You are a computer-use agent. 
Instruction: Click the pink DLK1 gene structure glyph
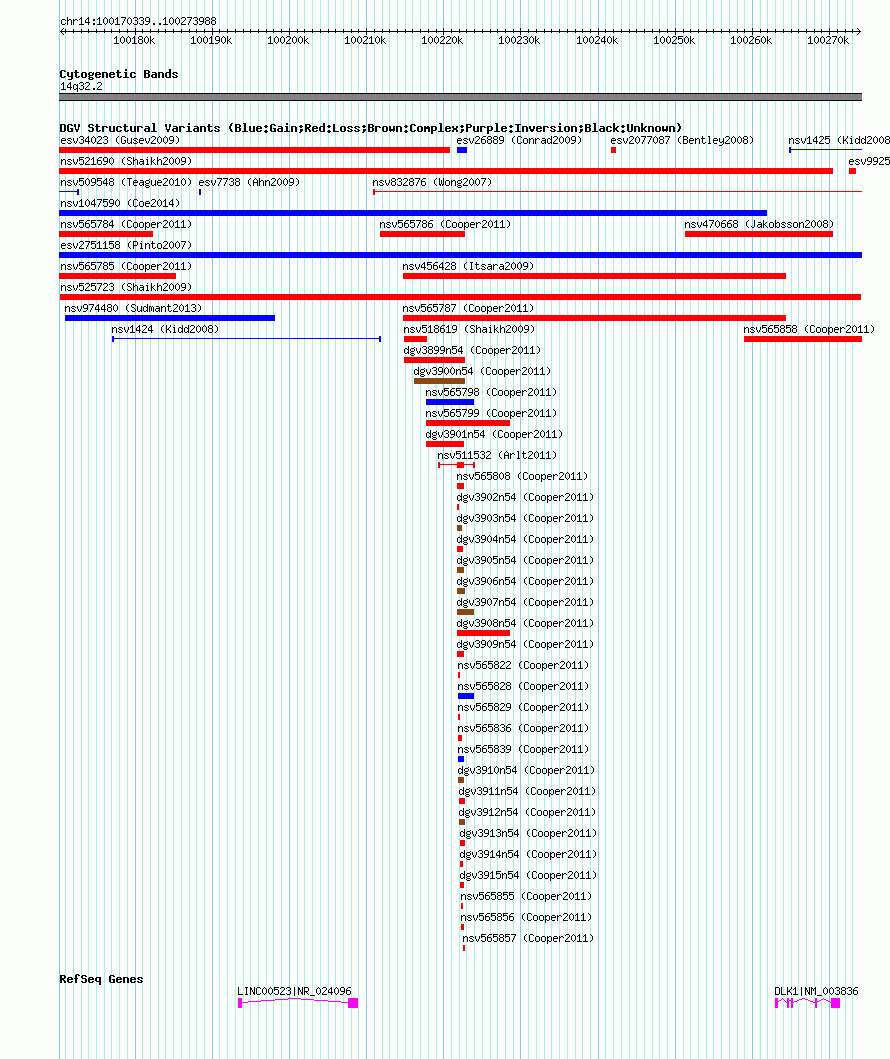coord(808,1003)
